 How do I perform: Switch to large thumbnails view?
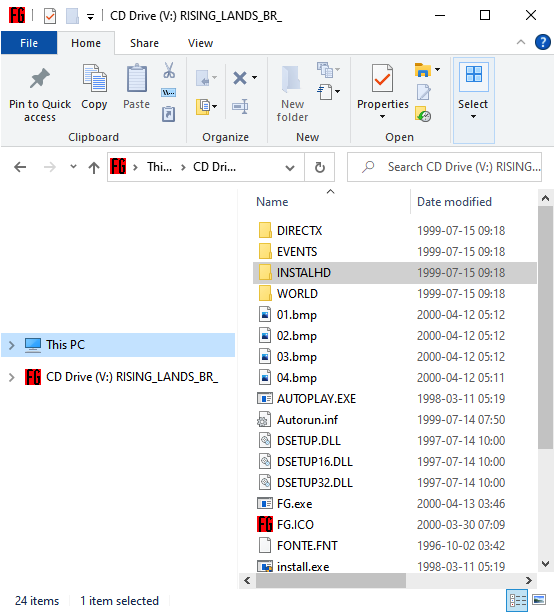click(x=539, y=600)
